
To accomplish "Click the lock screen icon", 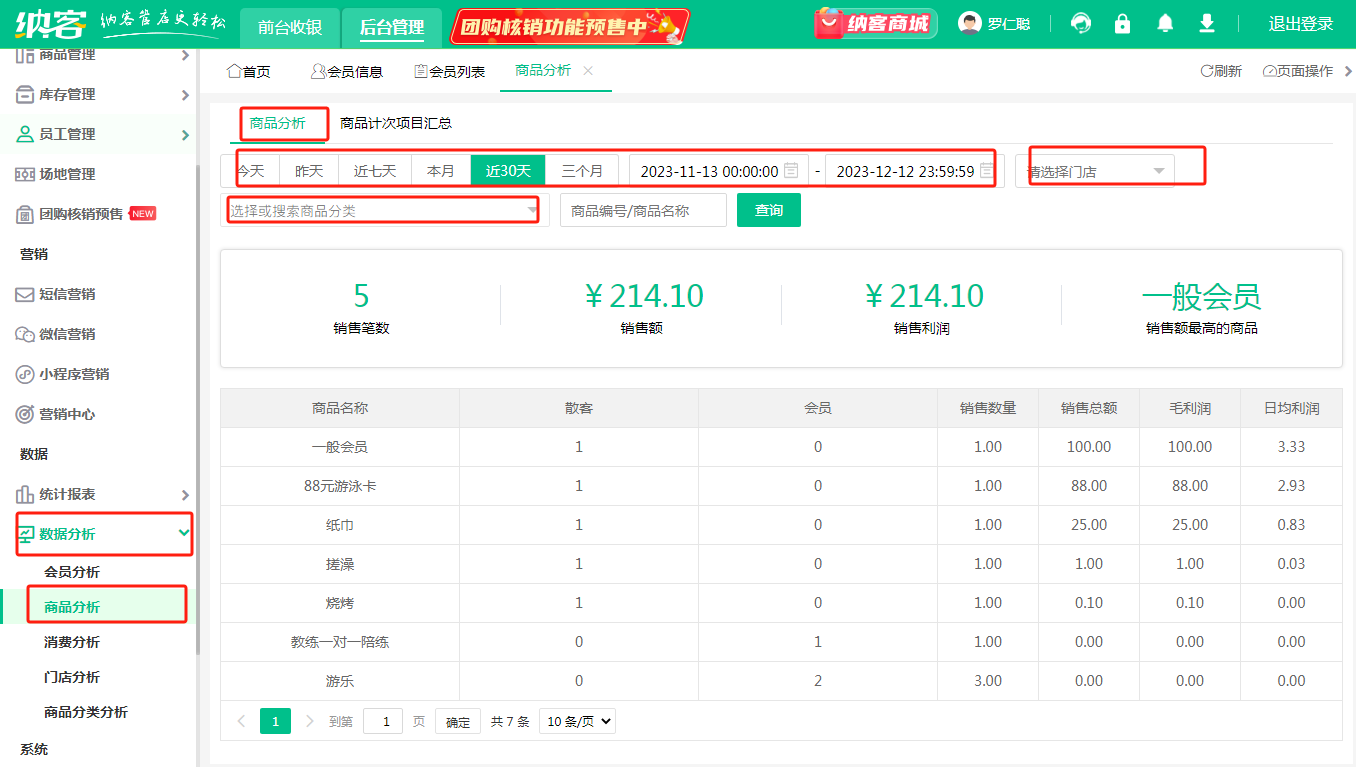I will [1122, 24].
